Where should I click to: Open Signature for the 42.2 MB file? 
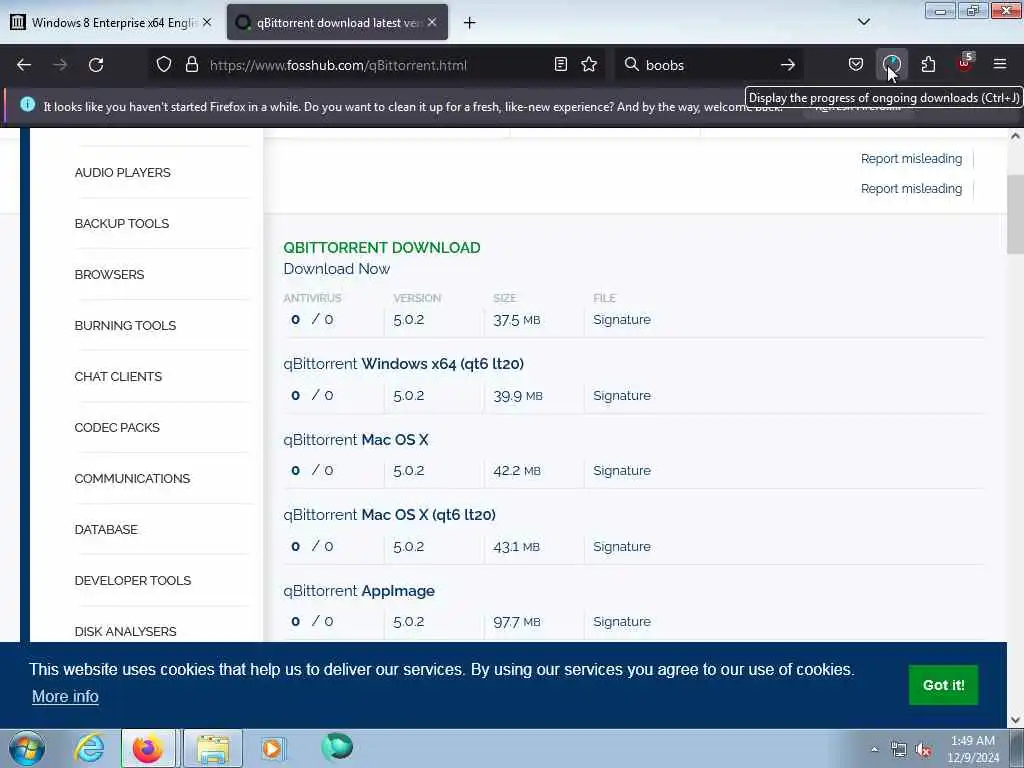[x=622, y=471]
